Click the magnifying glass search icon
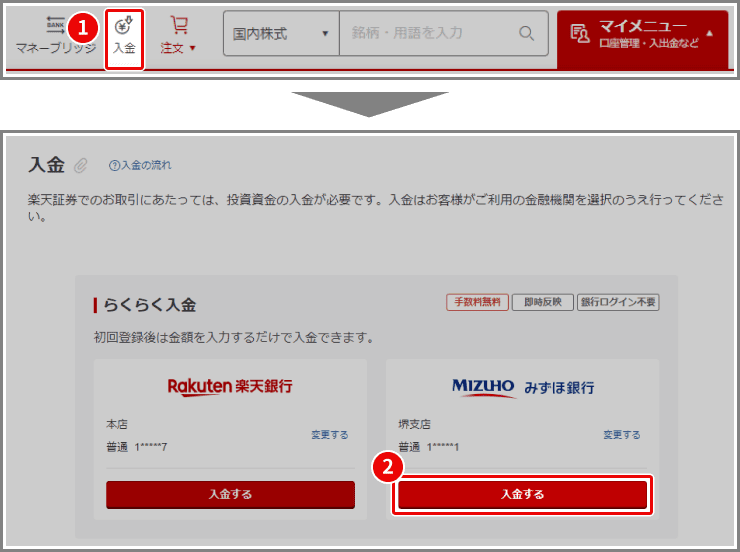The image size is (740, 552). click(x=526, y=33)
